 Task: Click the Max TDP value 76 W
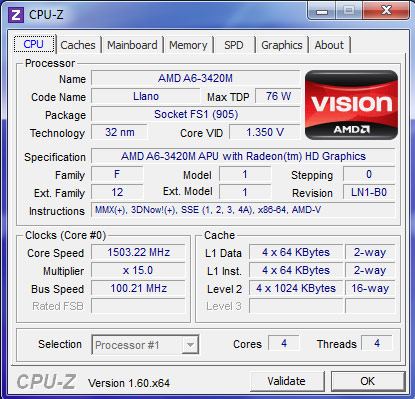coord(278,97)
